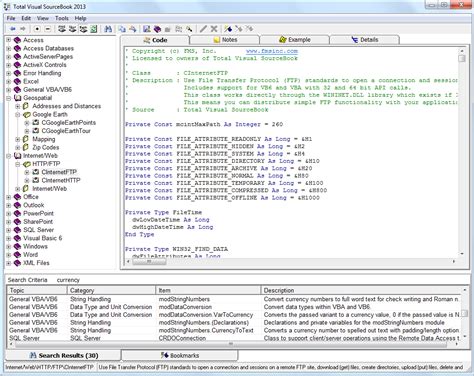Expand the Access tree node
The image size is (474, 376).
pos(9,40)
